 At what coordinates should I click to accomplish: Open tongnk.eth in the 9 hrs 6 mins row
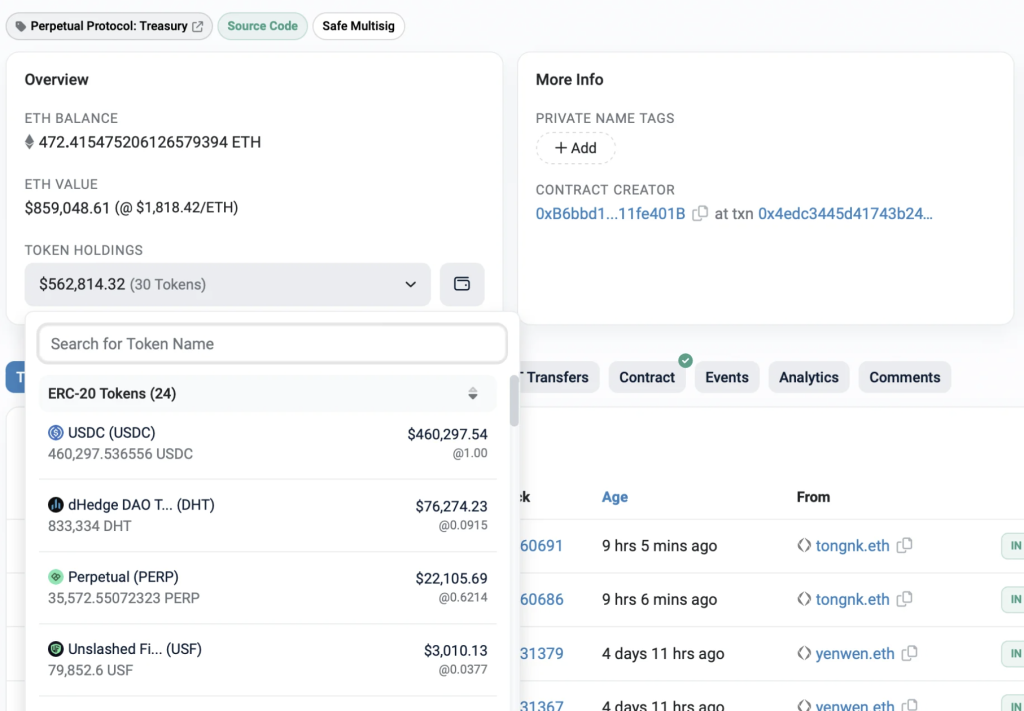852,599
